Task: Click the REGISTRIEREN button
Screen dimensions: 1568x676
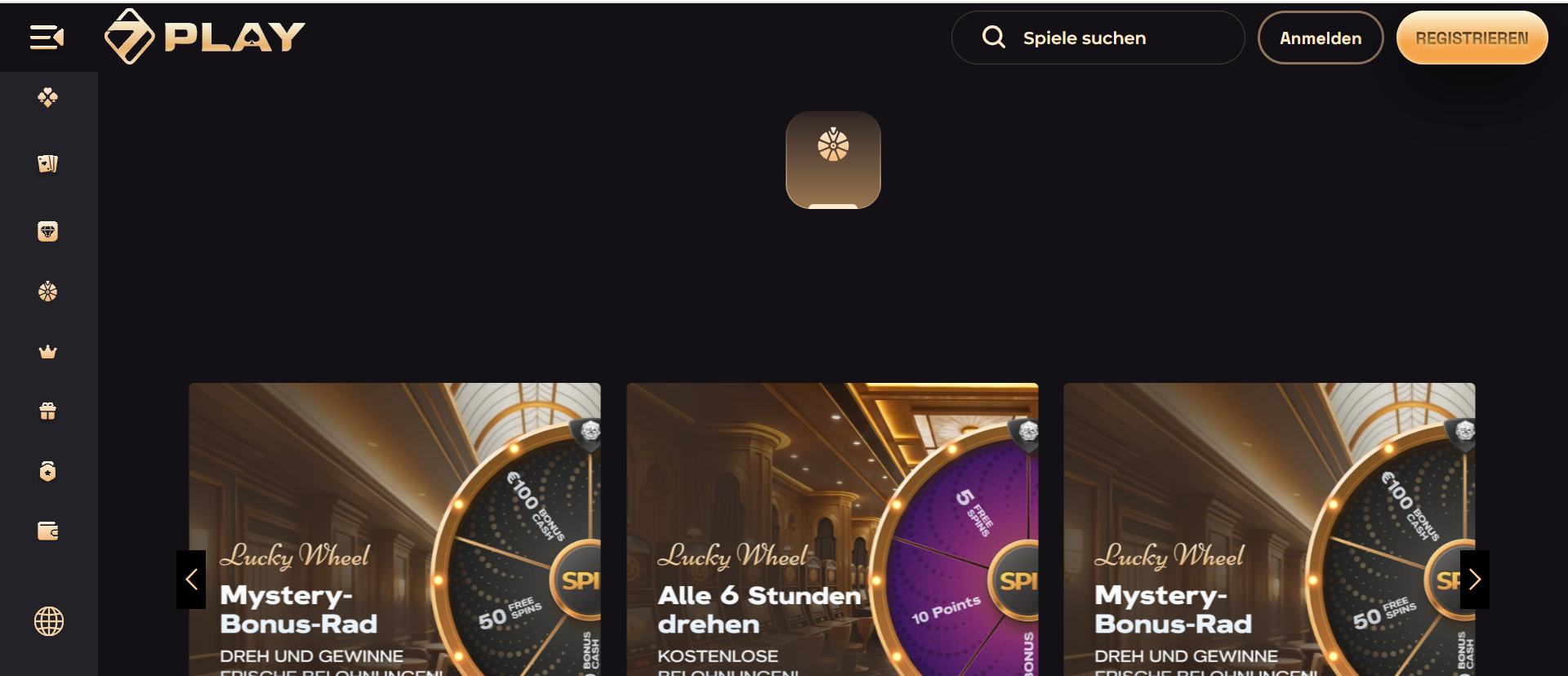Action: click(x=1472, y=38)
